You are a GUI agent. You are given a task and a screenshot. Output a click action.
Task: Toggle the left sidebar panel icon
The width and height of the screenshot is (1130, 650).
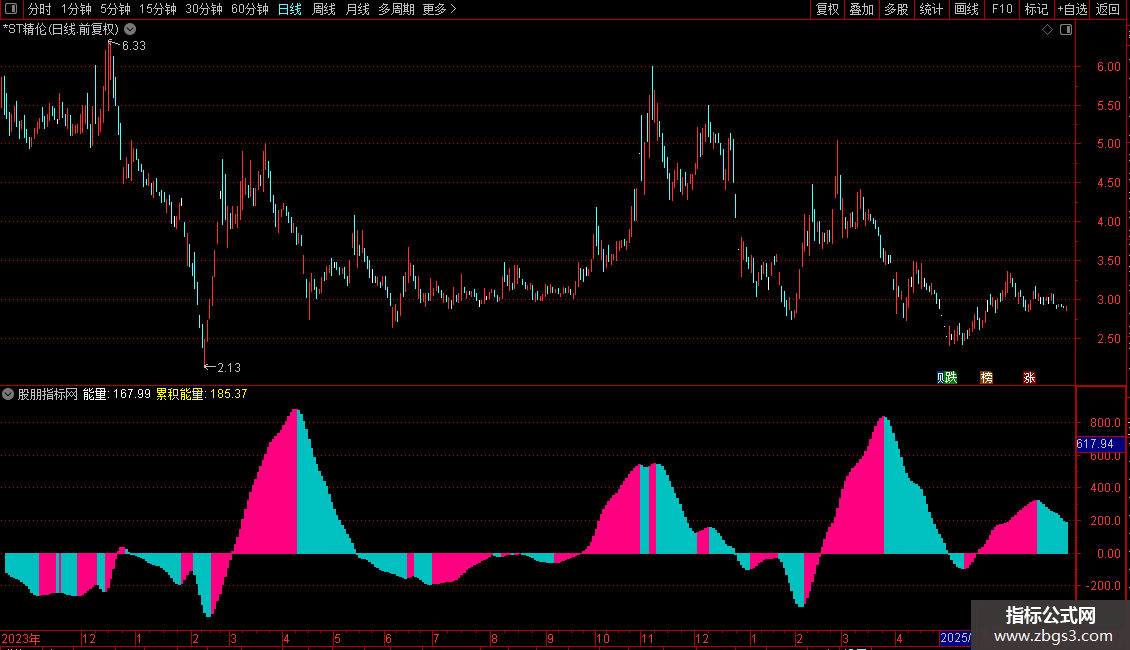click(11, 9)
